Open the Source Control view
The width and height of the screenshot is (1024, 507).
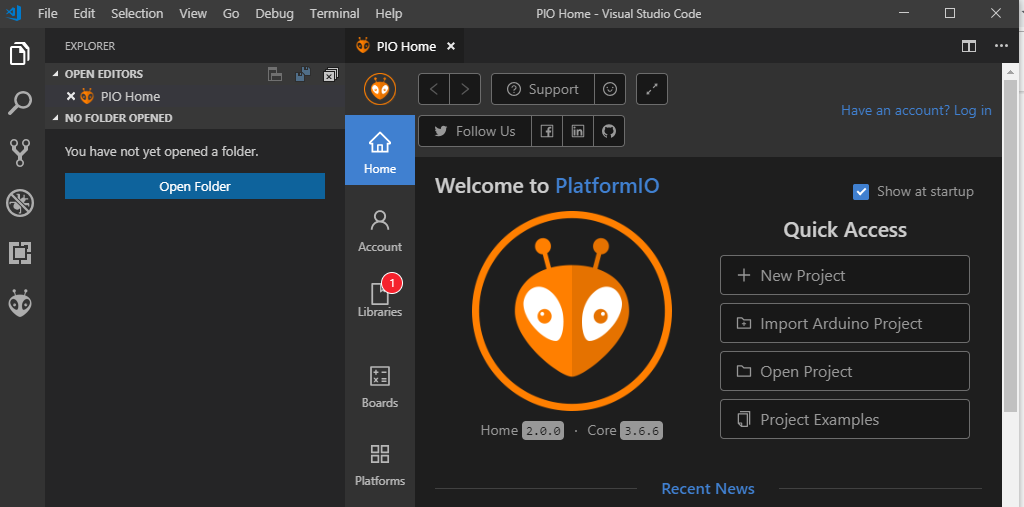(x=21, y=152)
